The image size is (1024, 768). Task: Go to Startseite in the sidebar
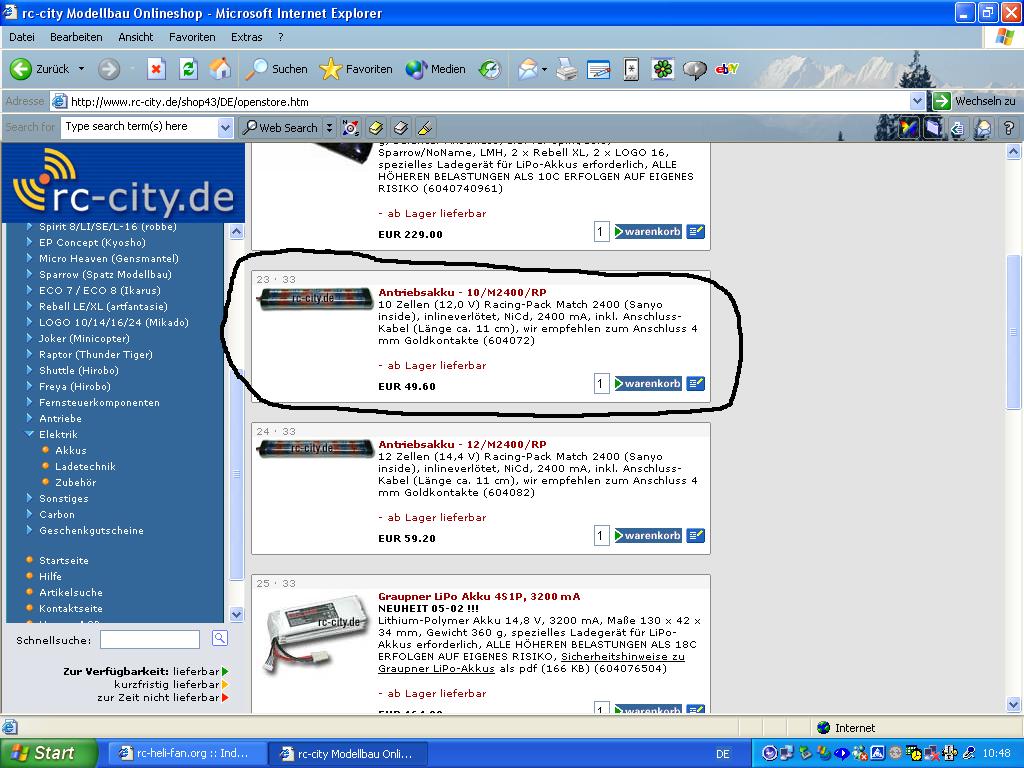(x=63, y=560)
